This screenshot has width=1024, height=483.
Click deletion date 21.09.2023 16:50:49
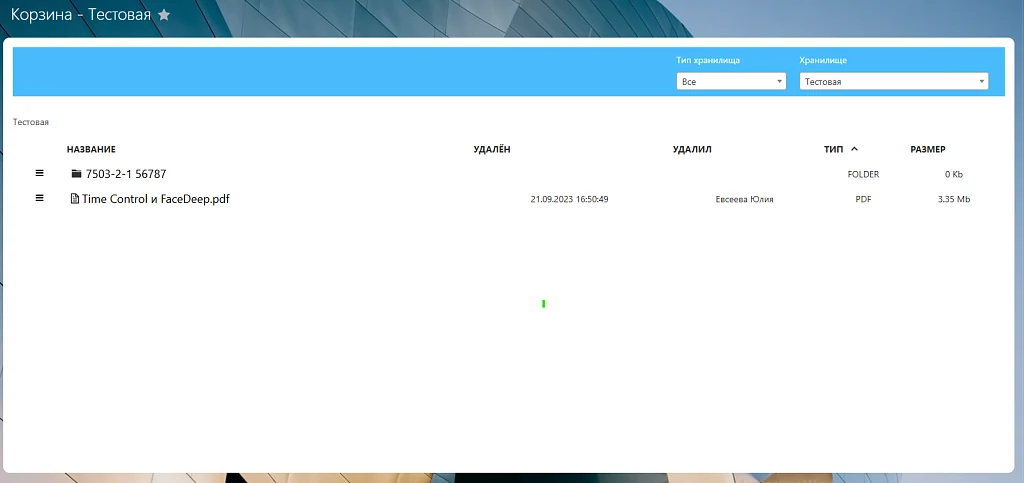point(569,199)
